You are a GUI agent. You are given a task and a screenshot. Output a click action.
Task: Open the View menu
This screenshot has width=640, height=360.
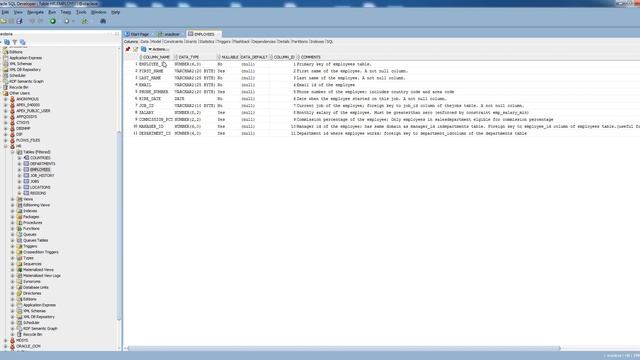pos(18,12)
